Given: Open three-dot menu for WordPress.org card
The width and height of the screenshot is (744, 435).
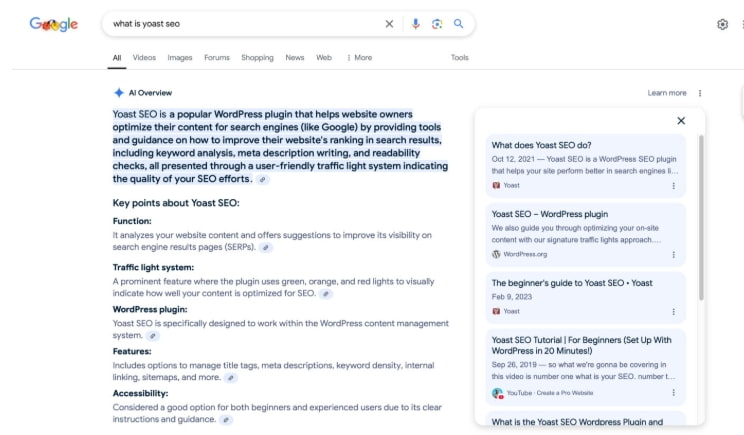Looking at the screenshot, I should (673, 254).
